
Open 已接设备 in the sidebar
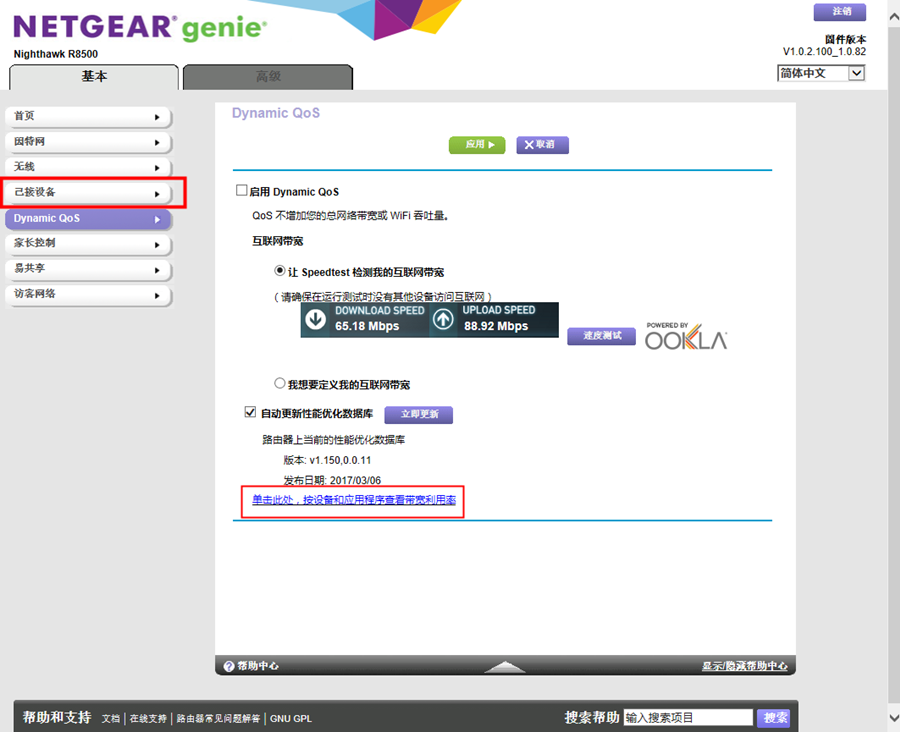click(x=90, y=192)
